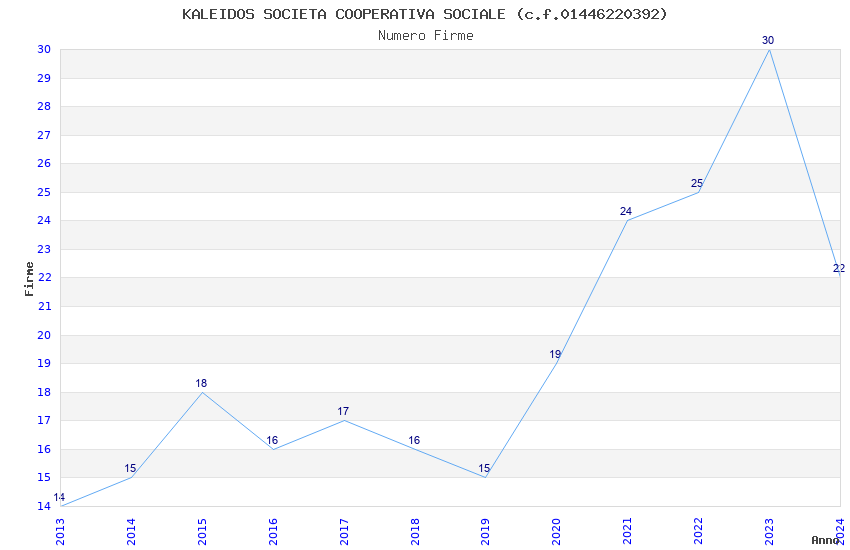
Task: Select x-axis year 2016
Action: [x=273, y=532]
